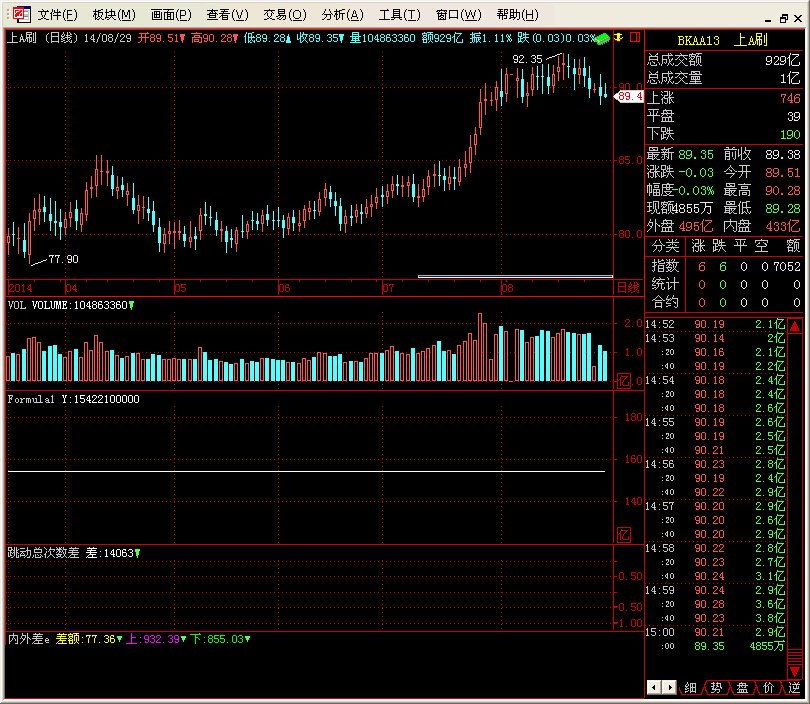
Task: Click the 内外差e indicator label
Action: tap(28, 639)
